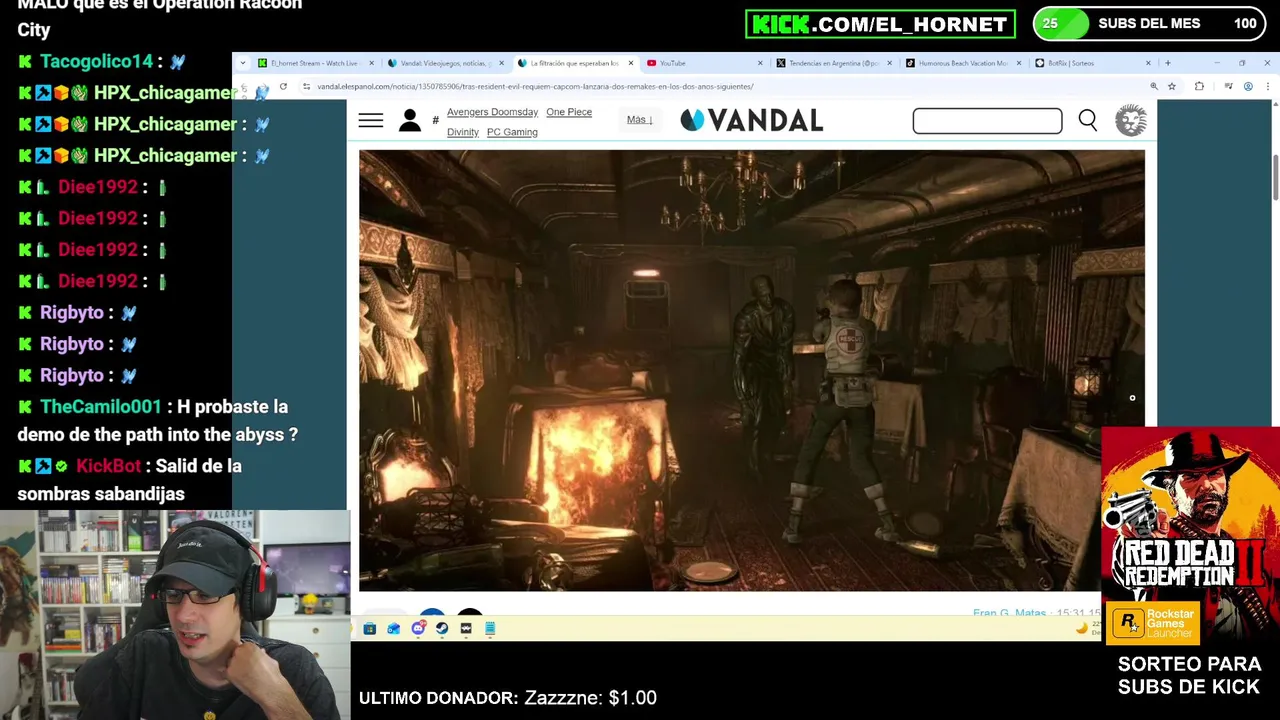Open Steam from the taskbar
The width and height of the screenshot is (1280, 720).
pos(442,628)
